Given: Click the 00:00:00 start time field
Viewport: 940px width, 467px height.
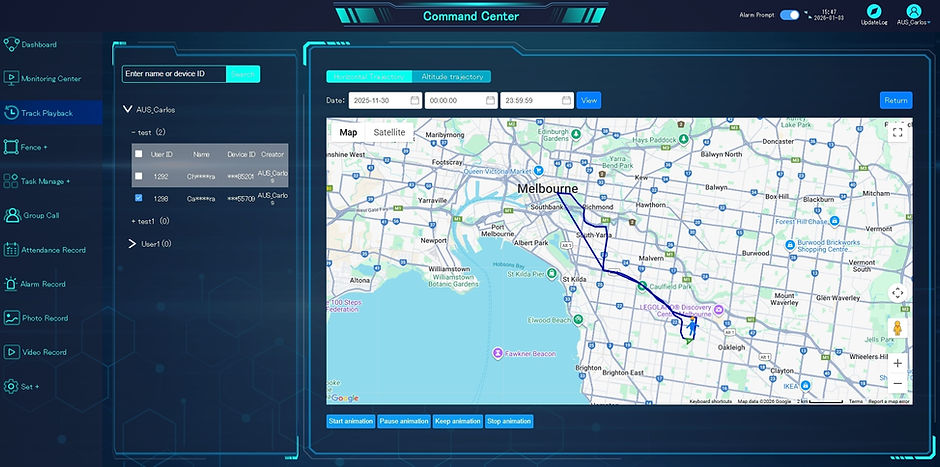Looking at the screenshot, I should click(x=461, y=101).
